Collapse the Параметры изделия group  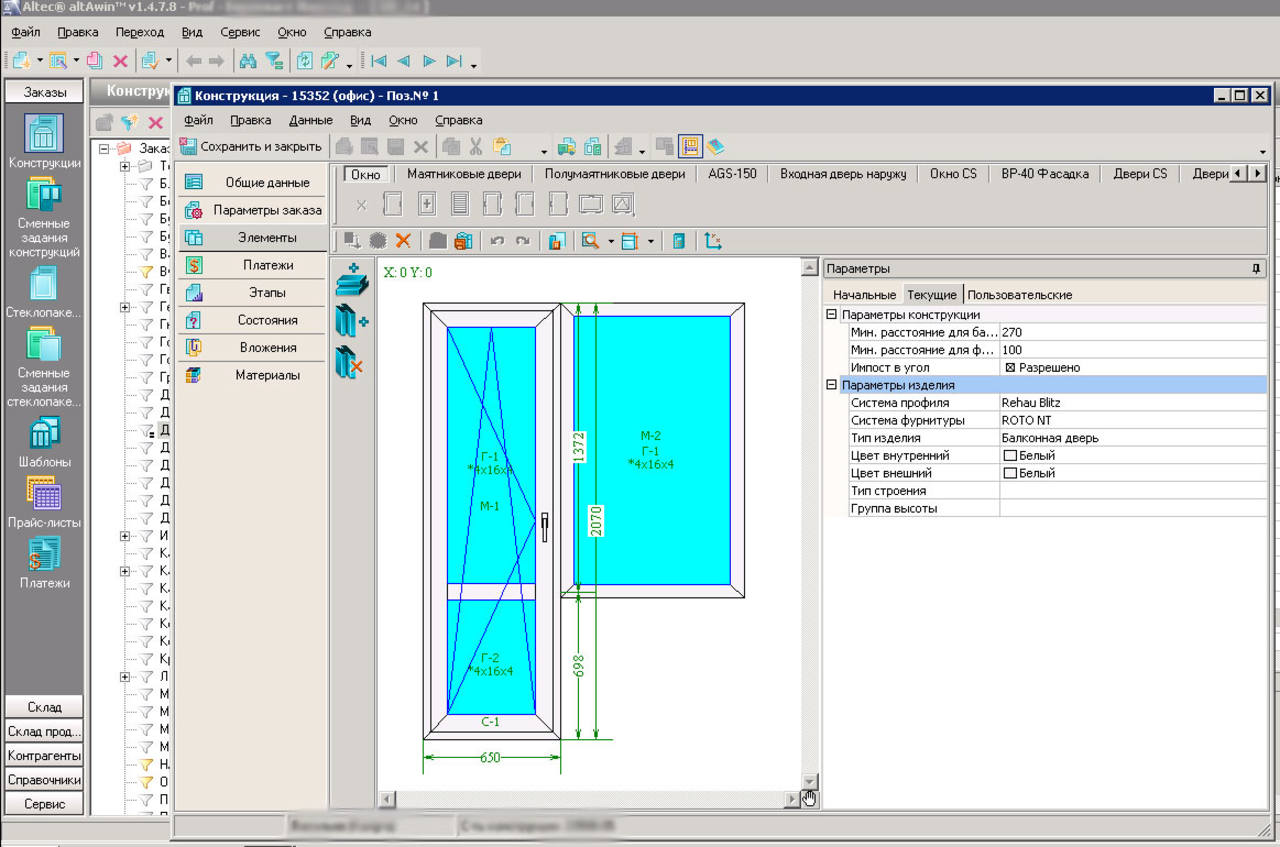point(831,385)
